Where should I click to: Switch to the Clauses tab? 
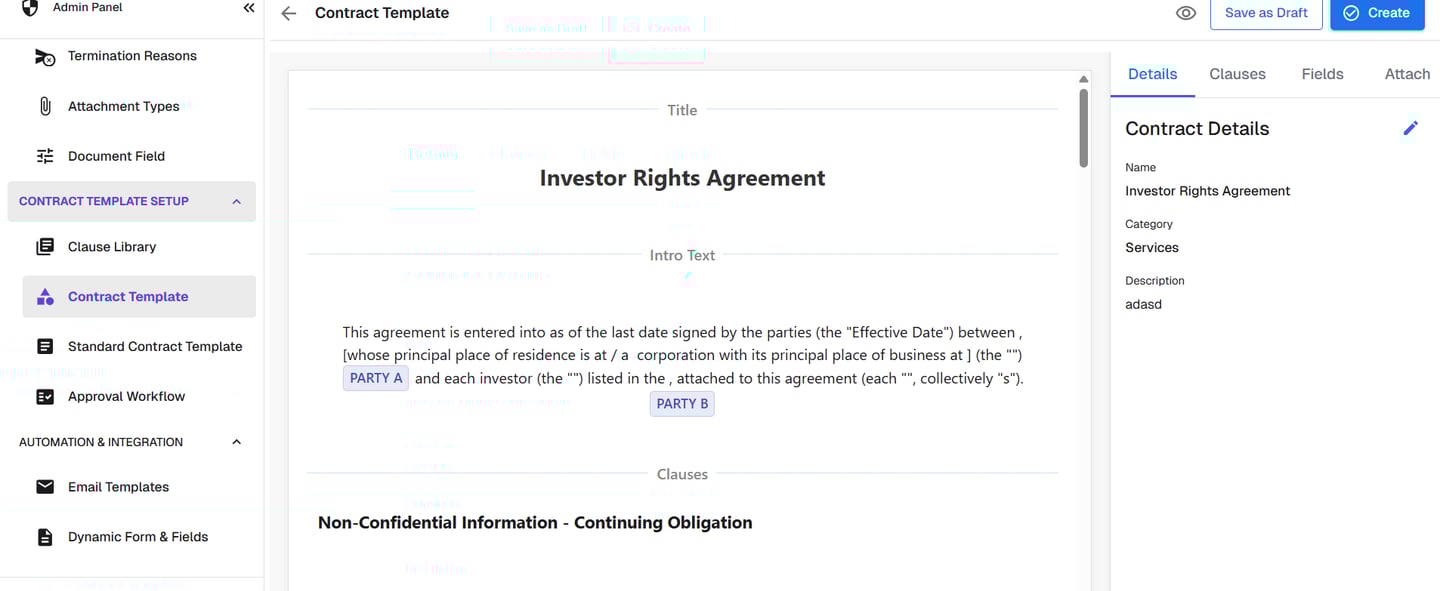(x=1237, y=74)
